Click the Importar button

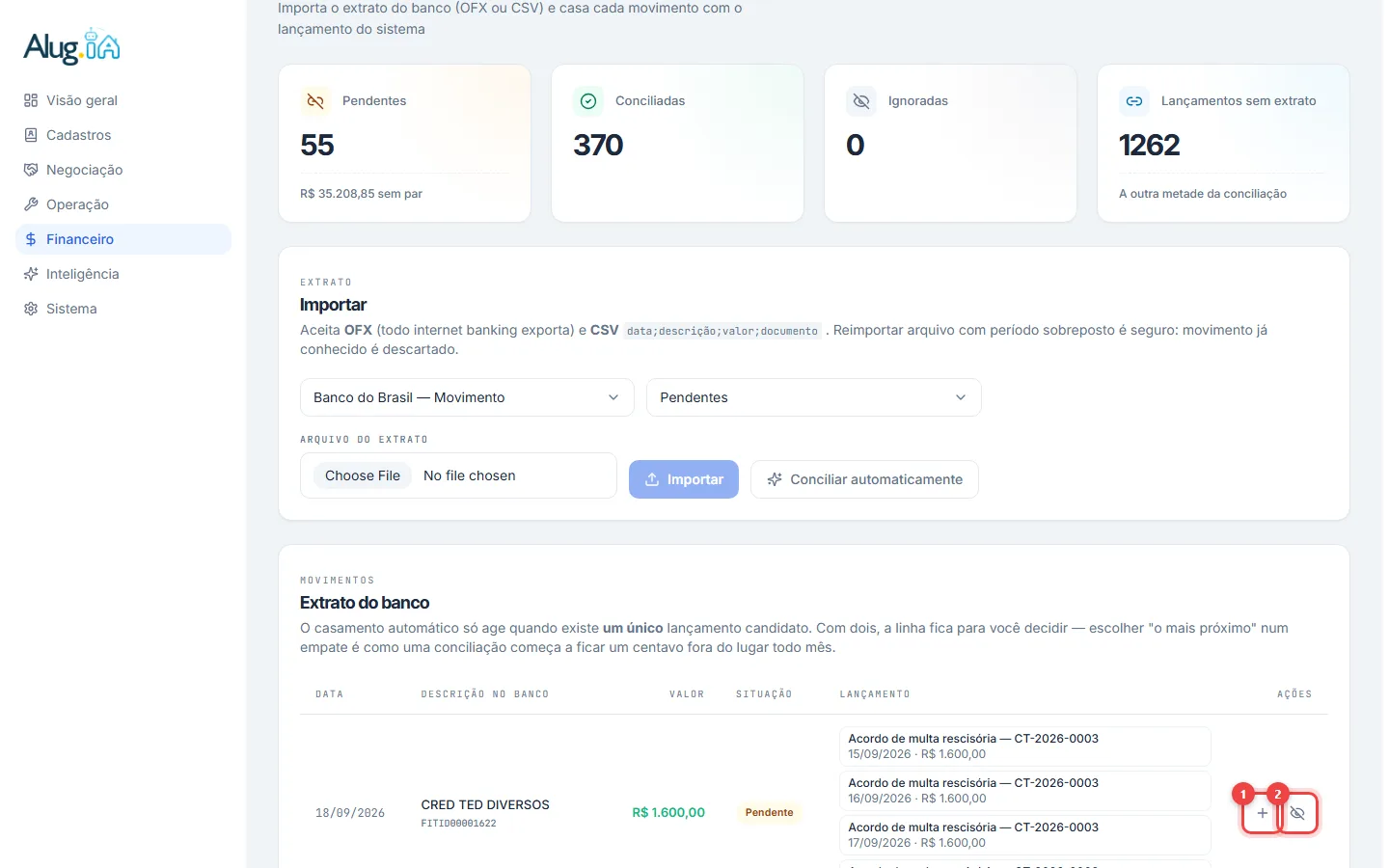pos(684,479)
